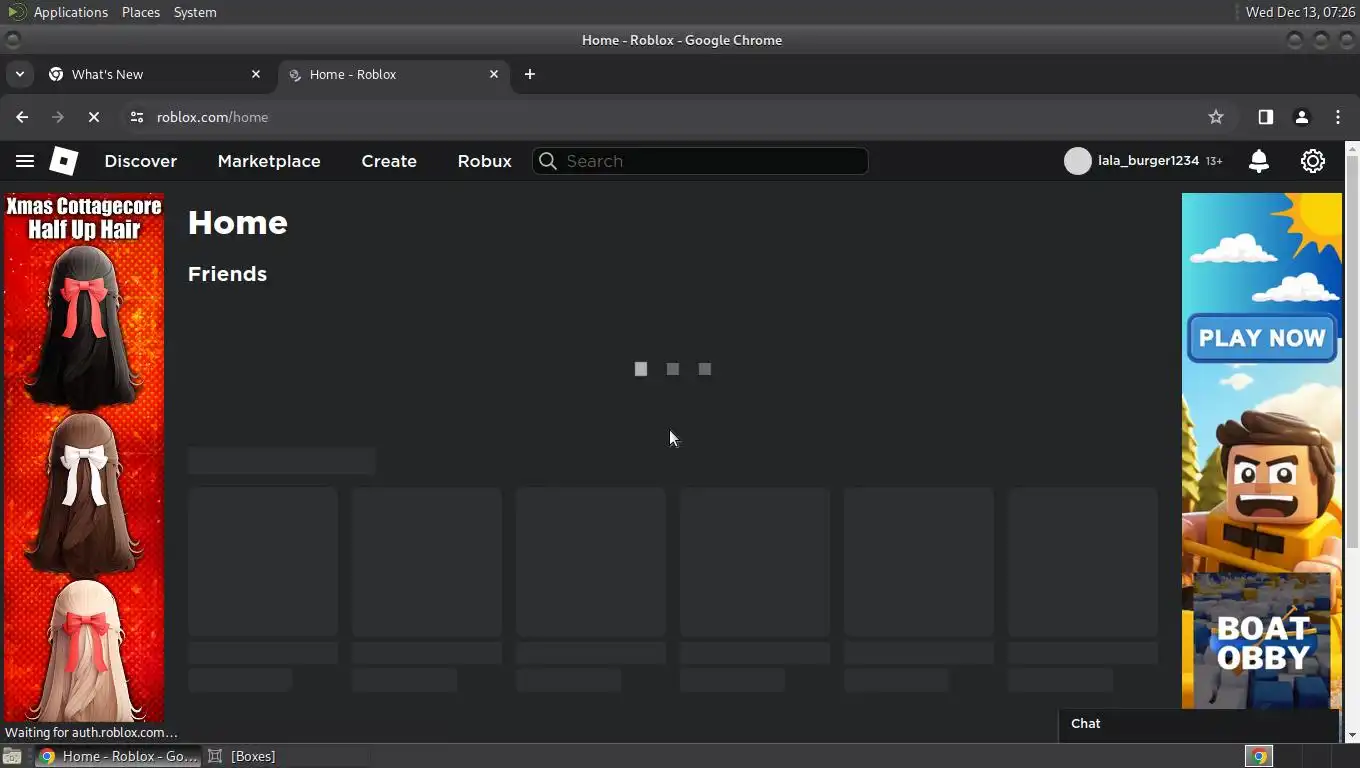This screenshot has height=768, width=1360.
Task: Close the What's New tab
Action: 256,74
